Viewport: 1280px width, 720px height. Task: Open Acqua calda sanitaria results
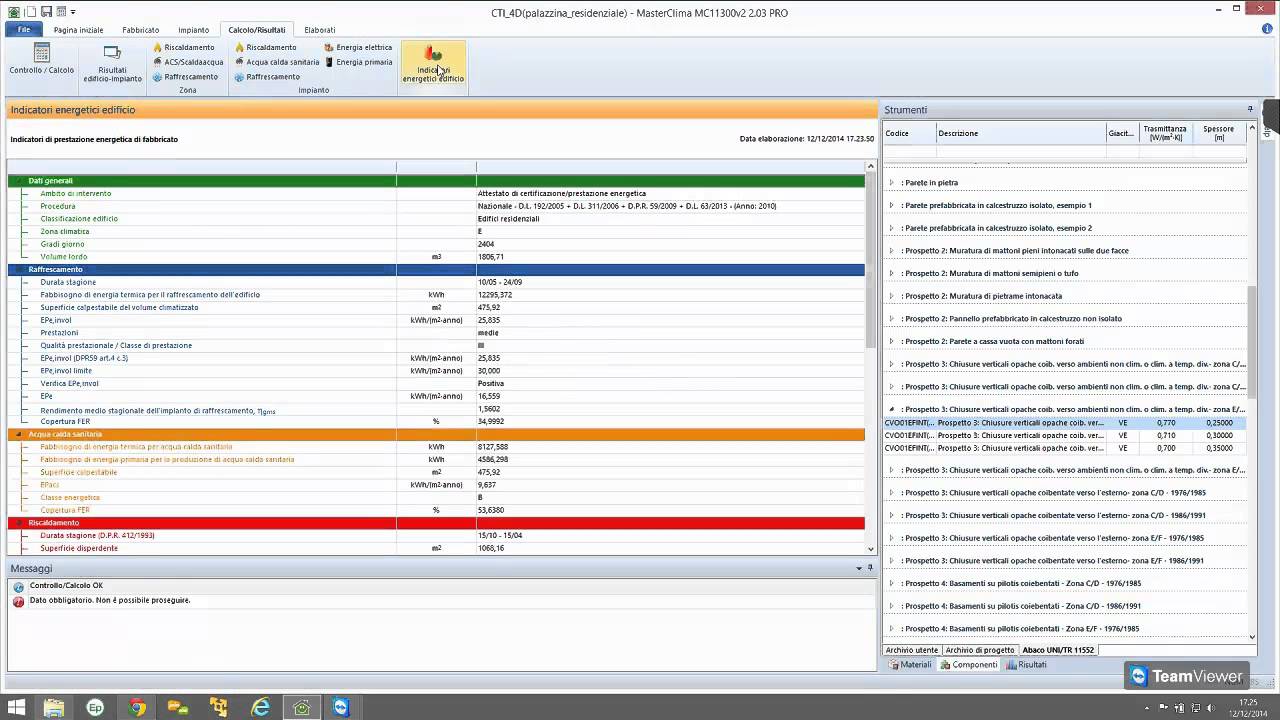pos(277,62)
